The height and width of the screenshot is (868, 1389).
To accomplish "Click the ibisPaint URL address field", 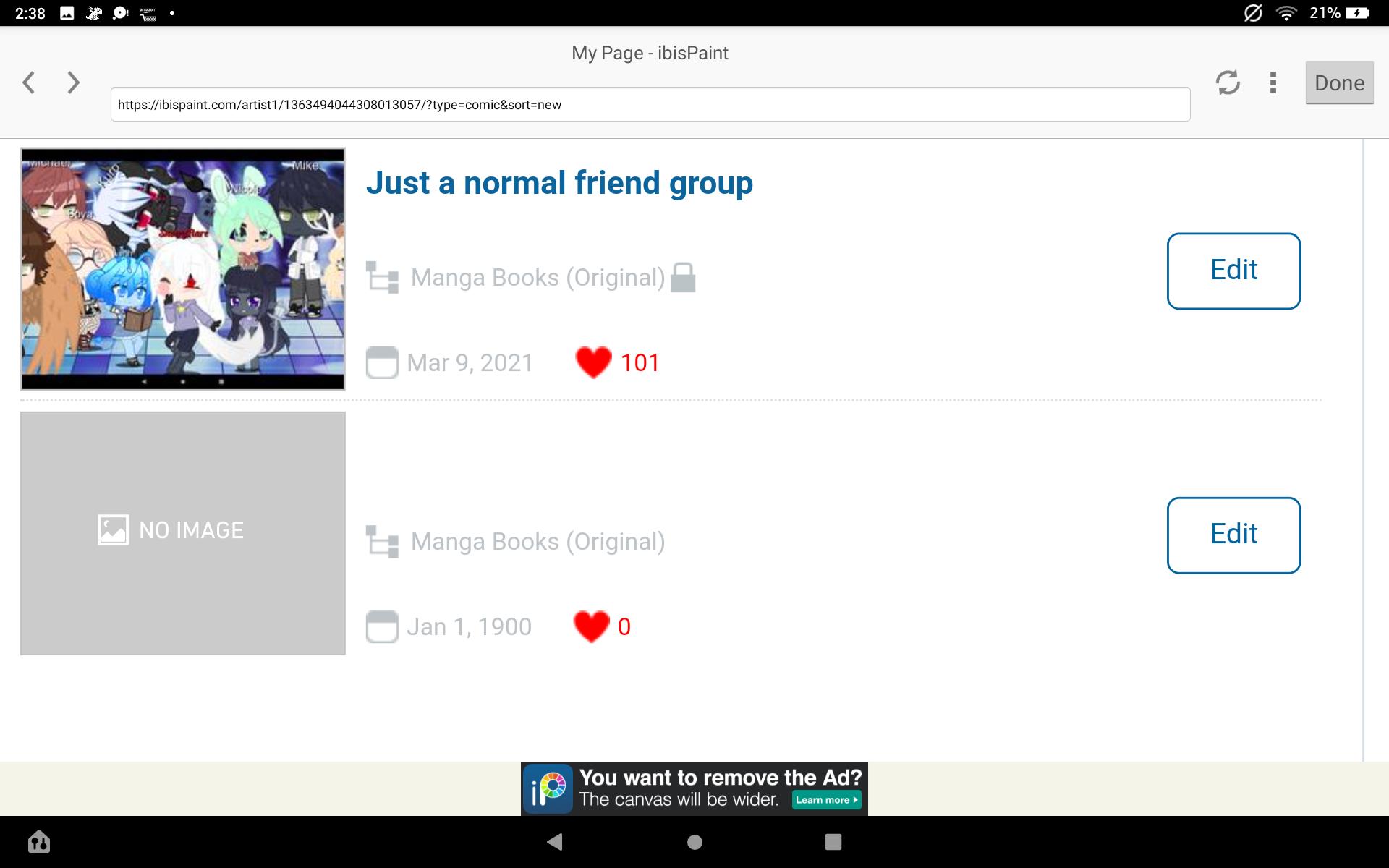I will (x=650, y=105).
